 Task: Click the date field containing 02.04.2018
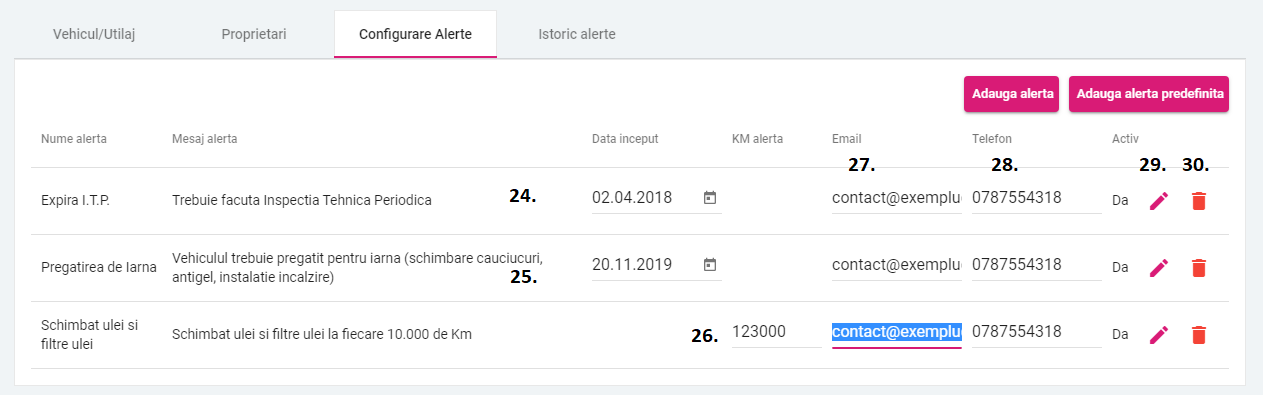657,198
